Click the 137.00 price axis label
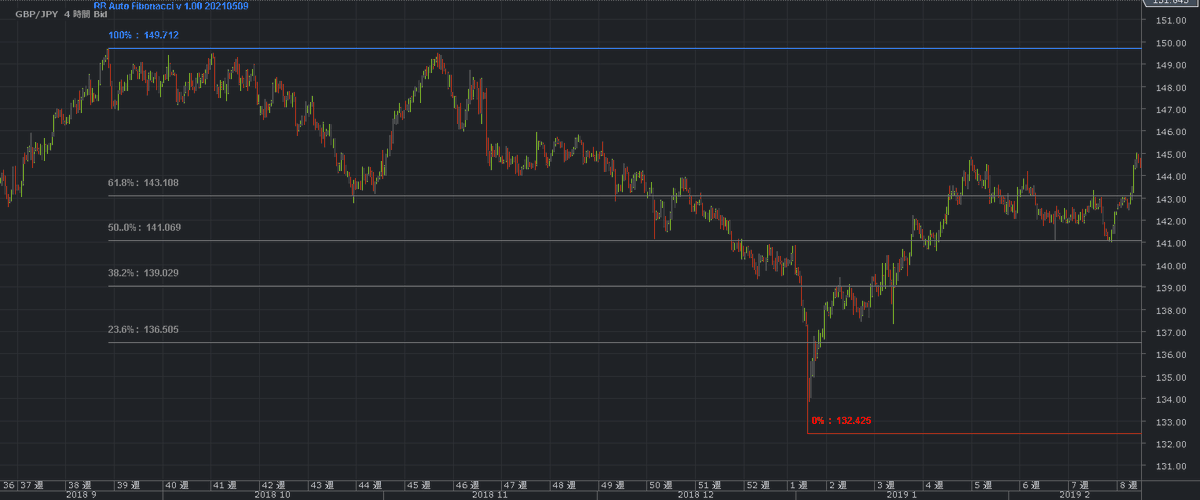1200x500 pixels. (1169, 333)
